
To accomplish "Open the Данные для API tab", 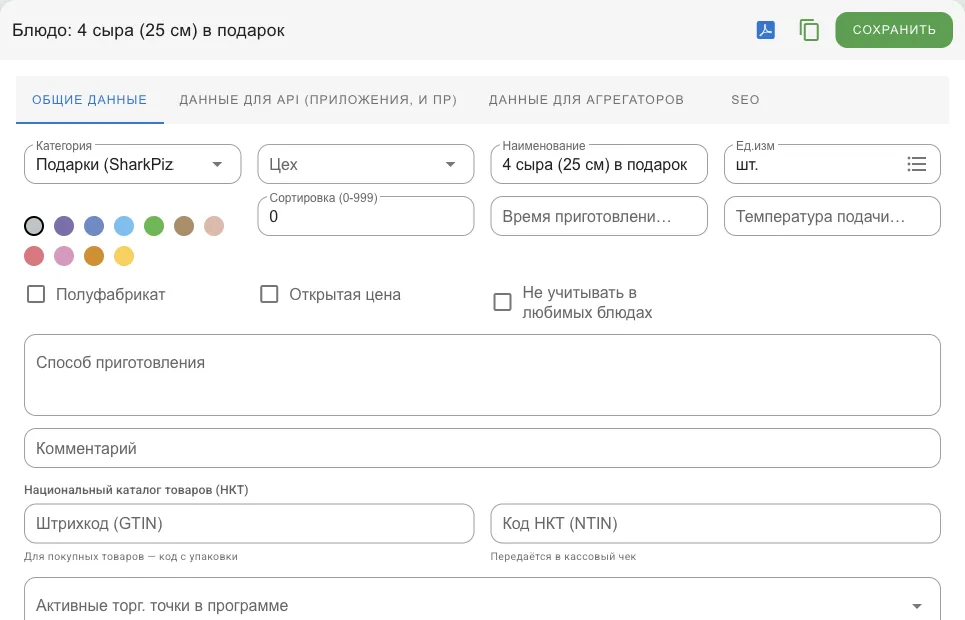I will click(x=318, y=100).
